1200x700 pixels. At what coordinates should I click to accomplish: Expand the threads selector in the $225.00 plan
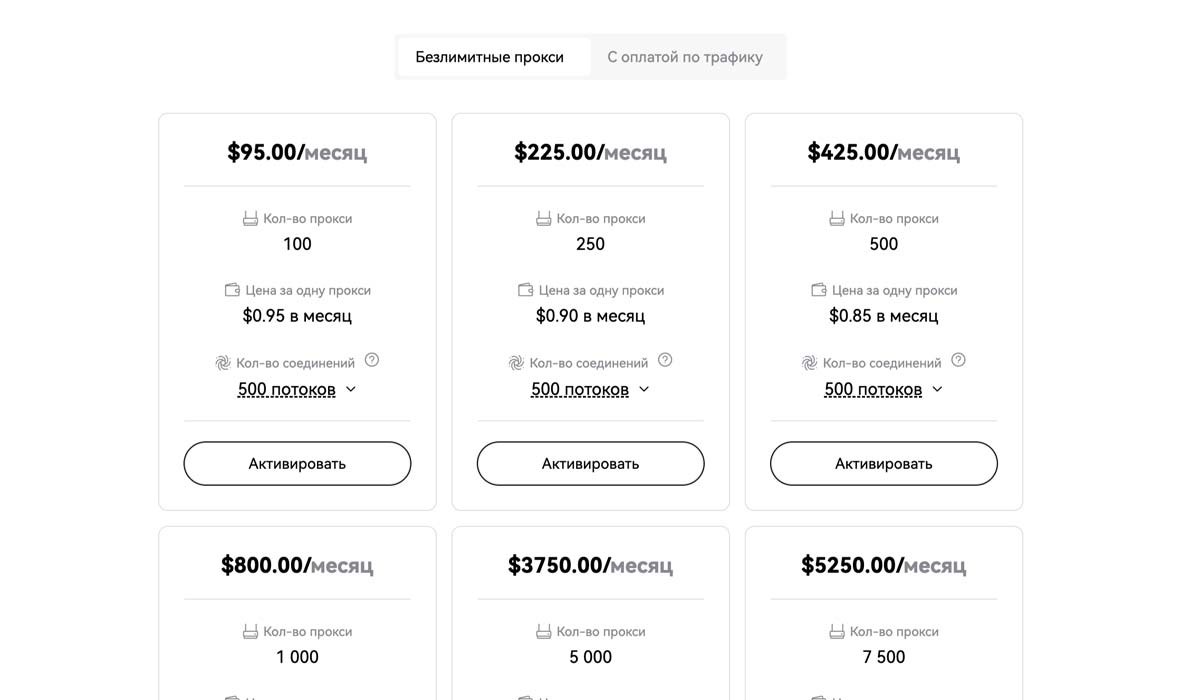[x=590, y=390]
